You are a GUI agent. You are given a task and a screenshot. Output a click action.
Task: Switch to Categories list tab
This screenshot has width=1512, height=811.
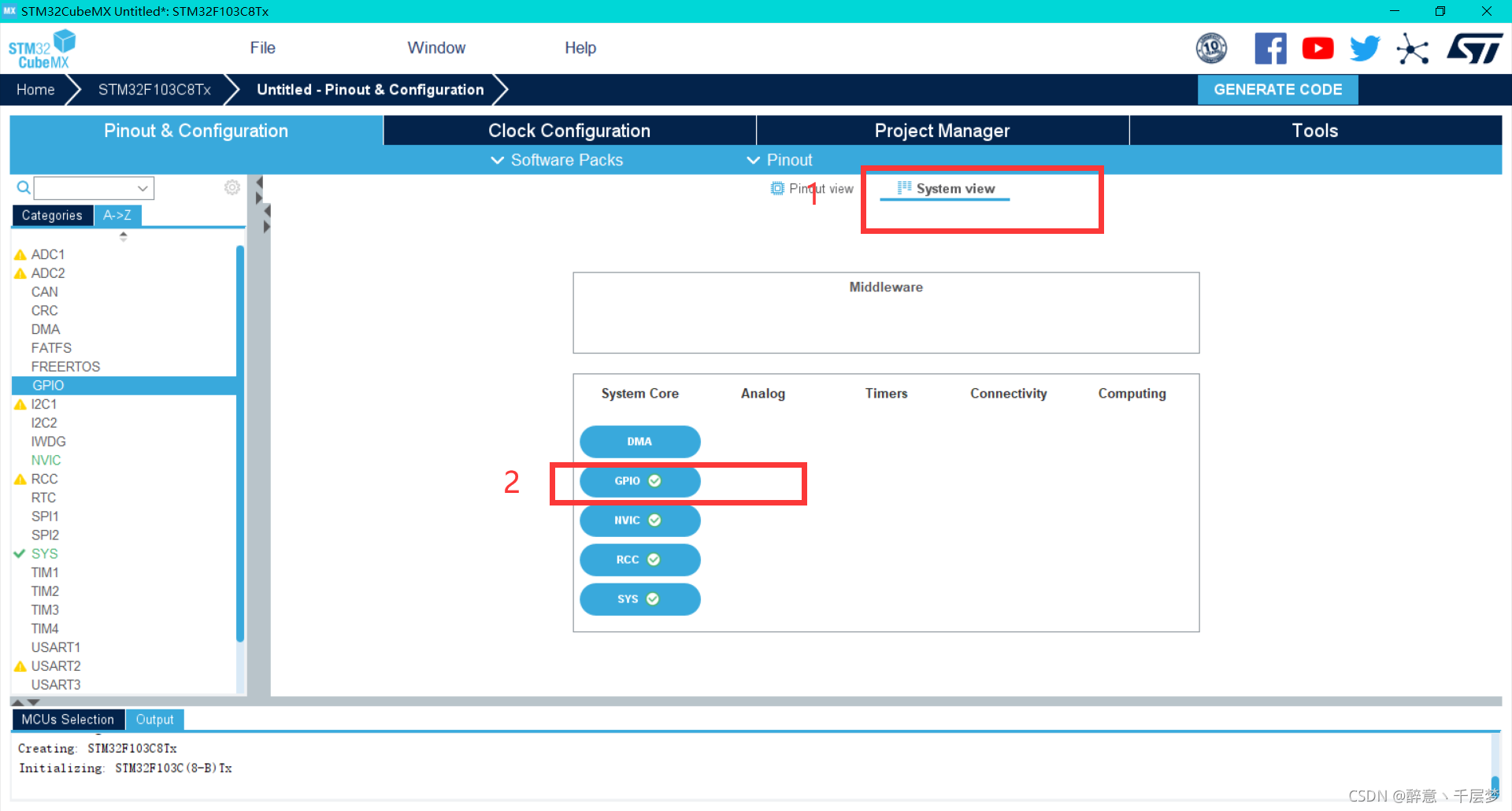pos(52,216)
